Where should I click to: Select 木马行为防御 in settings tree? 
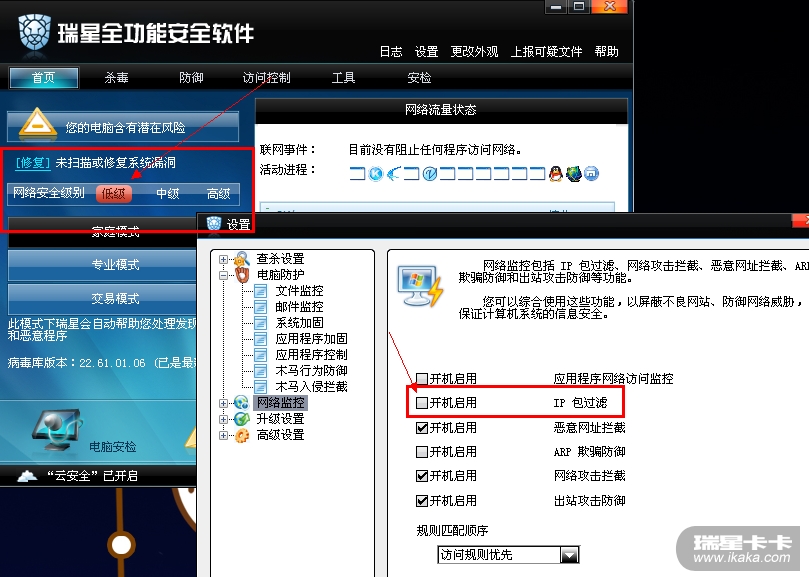(311, 371)
